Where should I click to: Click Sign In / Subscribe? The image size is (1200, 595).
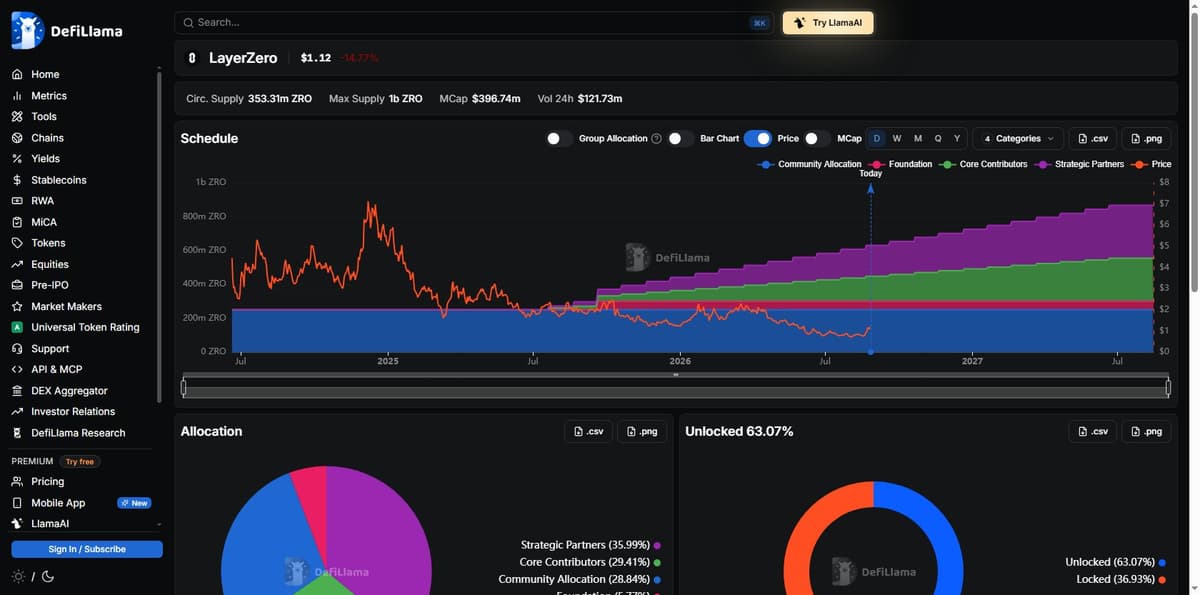(x=87, y=549)
